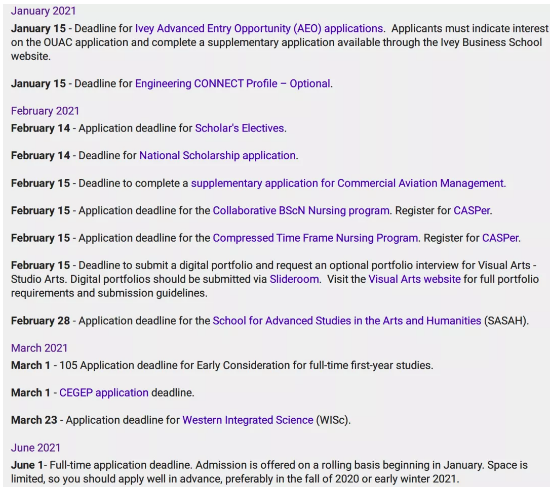The width and height of the screenshot is (553, 491).
Task: Open School for Advanced Studies in the Arts and Humanities
Action: coord(347,321)
